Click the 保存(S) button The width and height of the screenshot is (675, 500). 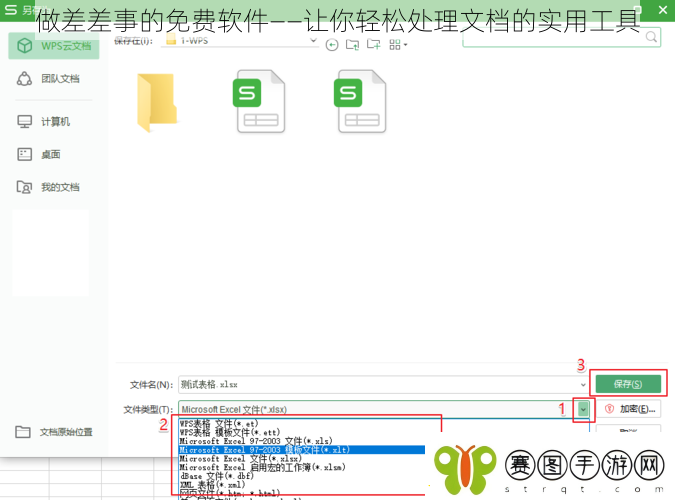click(x=628, y=384)
